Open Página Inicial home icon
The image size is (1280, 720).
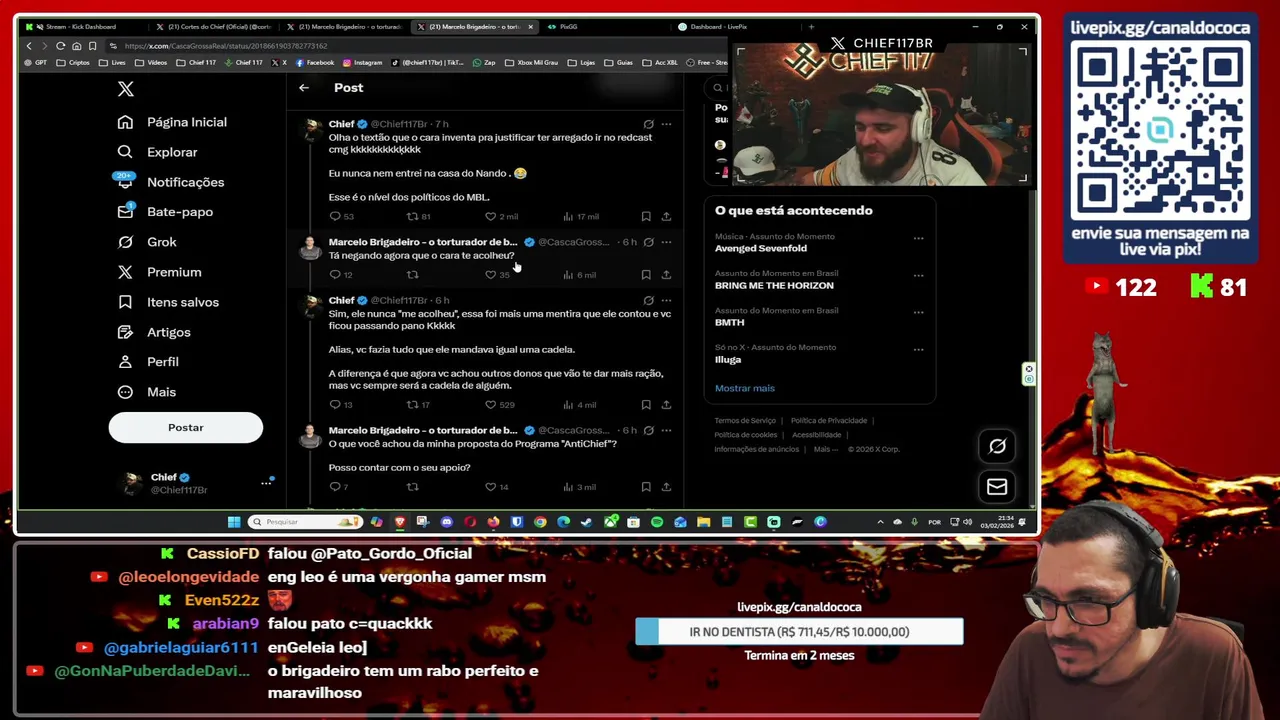125,122
